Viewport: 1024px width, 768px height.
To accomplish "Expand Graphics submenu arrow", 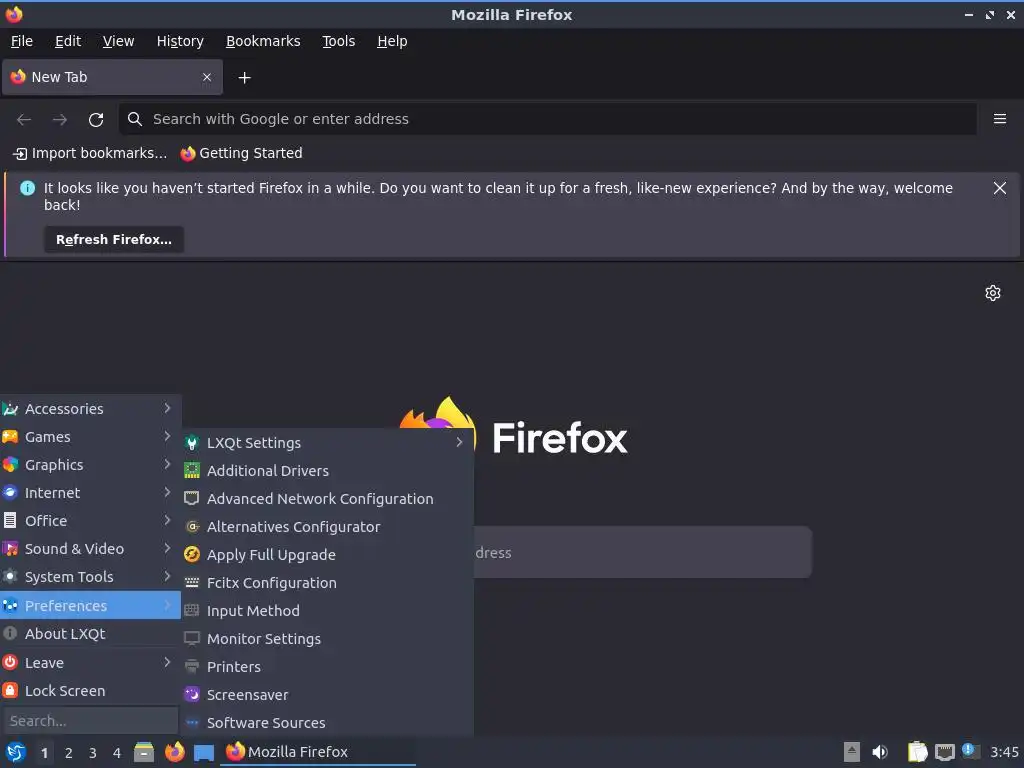I will pyautogui.click(x=168, y=464).
